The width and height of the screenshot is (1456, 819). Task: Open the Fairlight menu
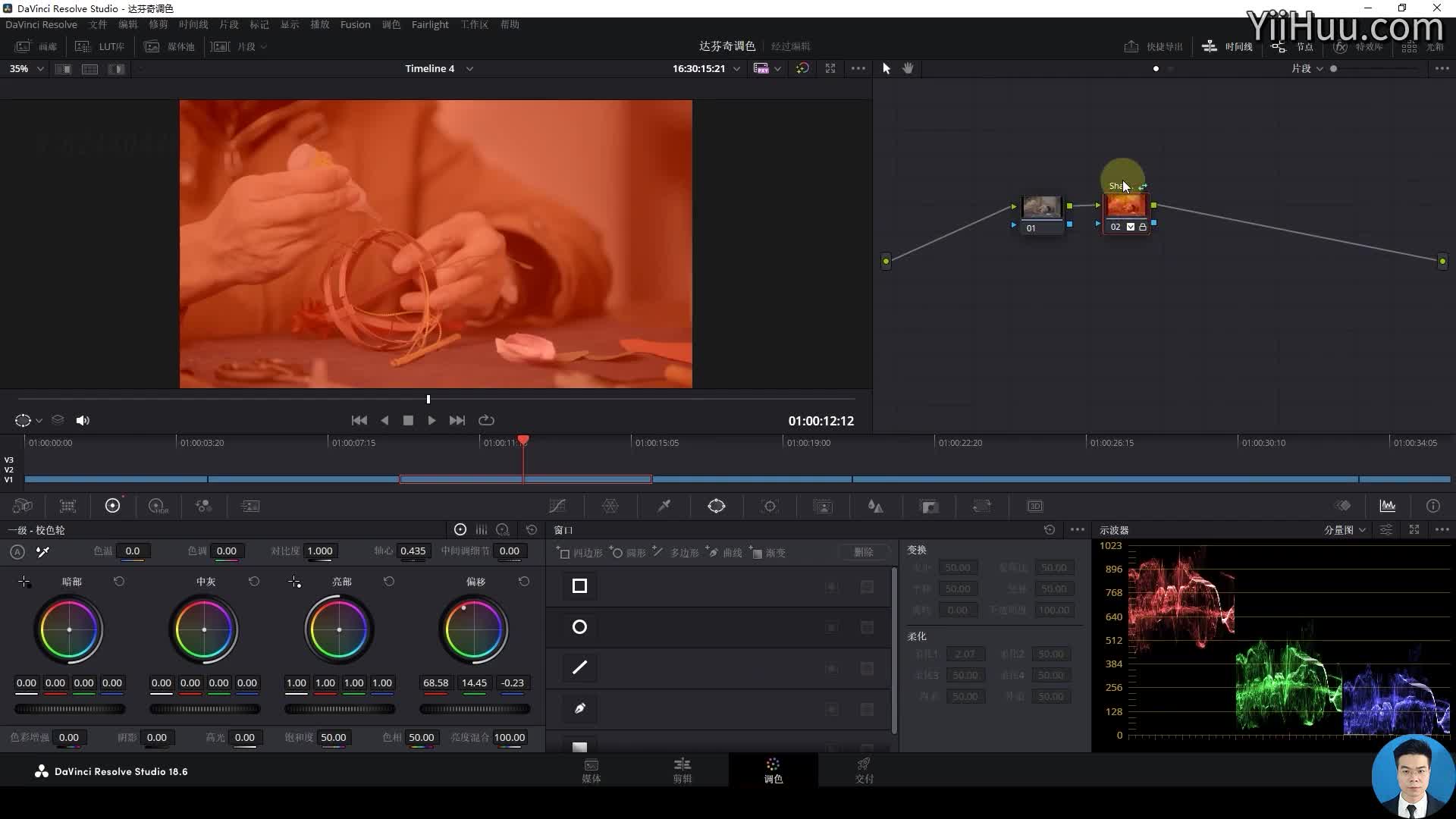[x=430, y=24]
